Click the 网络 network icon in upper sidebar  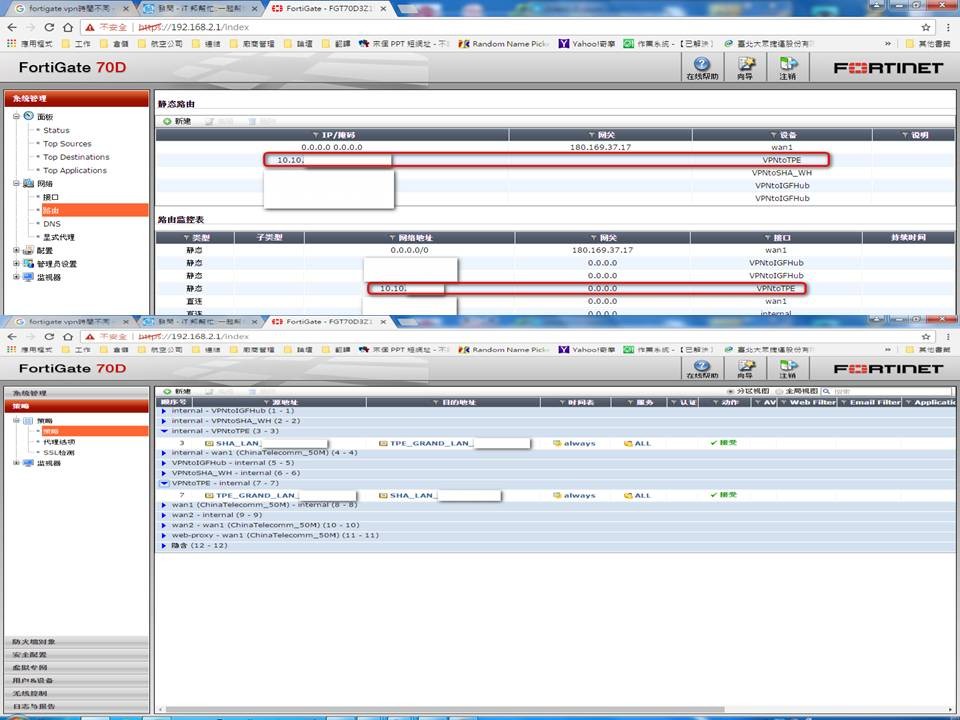pos(29,183)
